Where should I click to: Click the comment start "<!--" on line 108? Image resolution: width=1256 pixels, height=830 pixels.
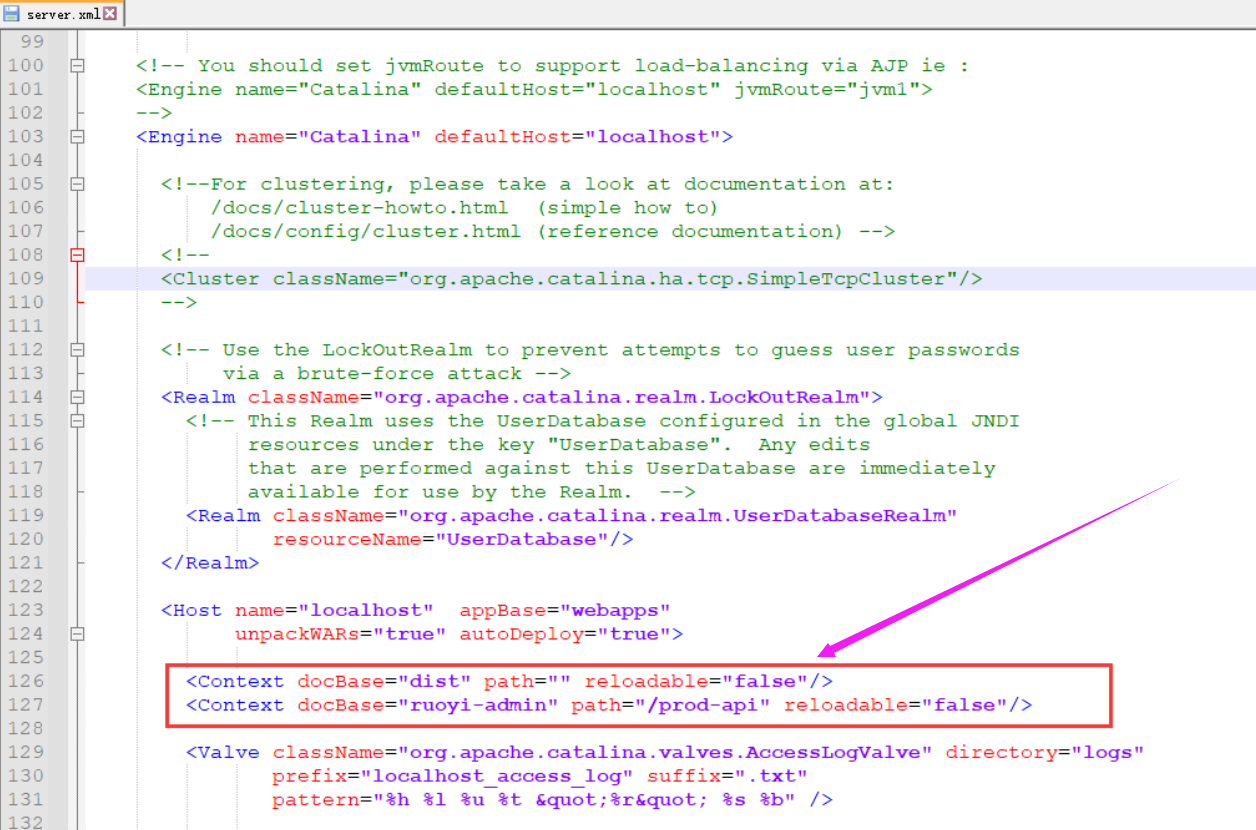point(186,255)
